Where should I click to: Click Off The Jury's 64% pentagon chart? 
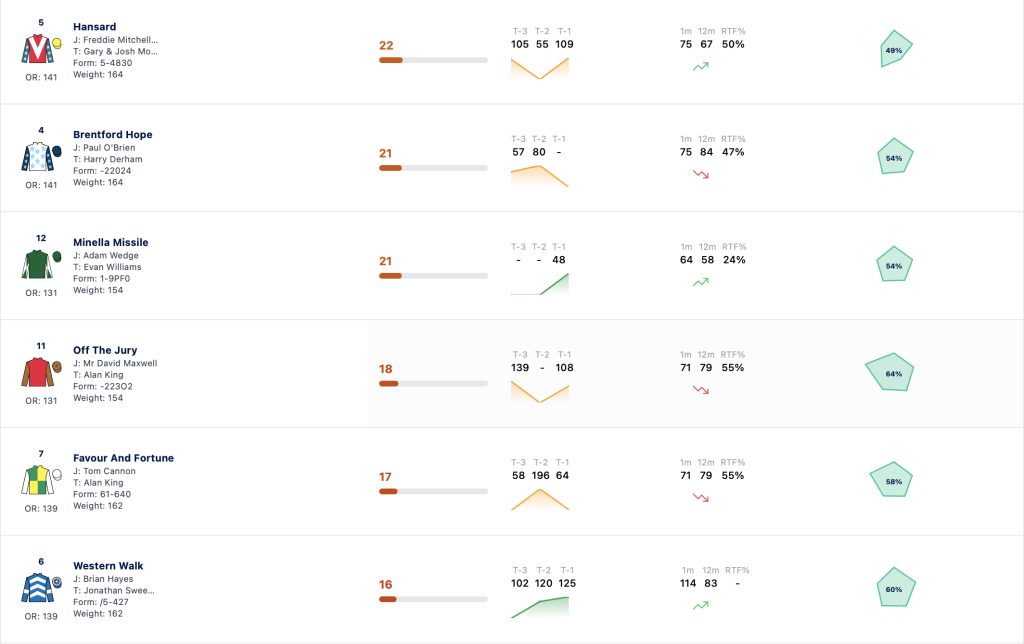889,372
